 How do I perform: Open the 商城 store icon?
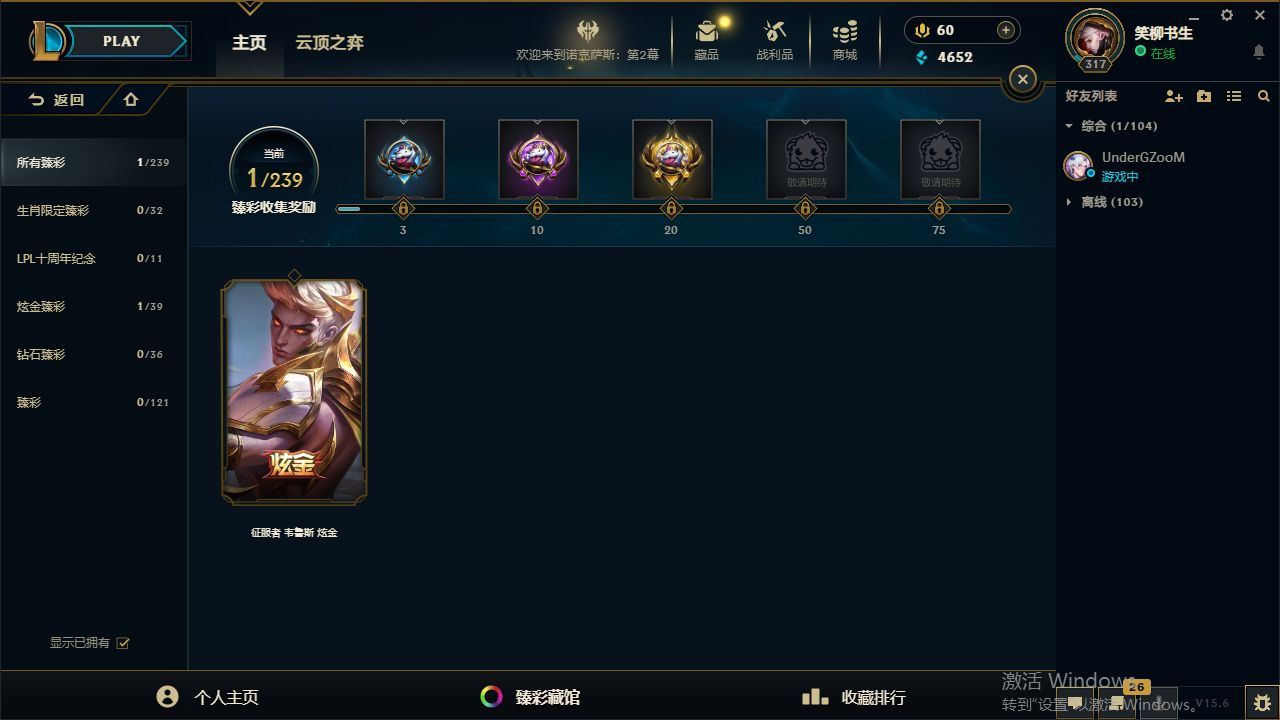pyautogui.click(x=845, y=40)
